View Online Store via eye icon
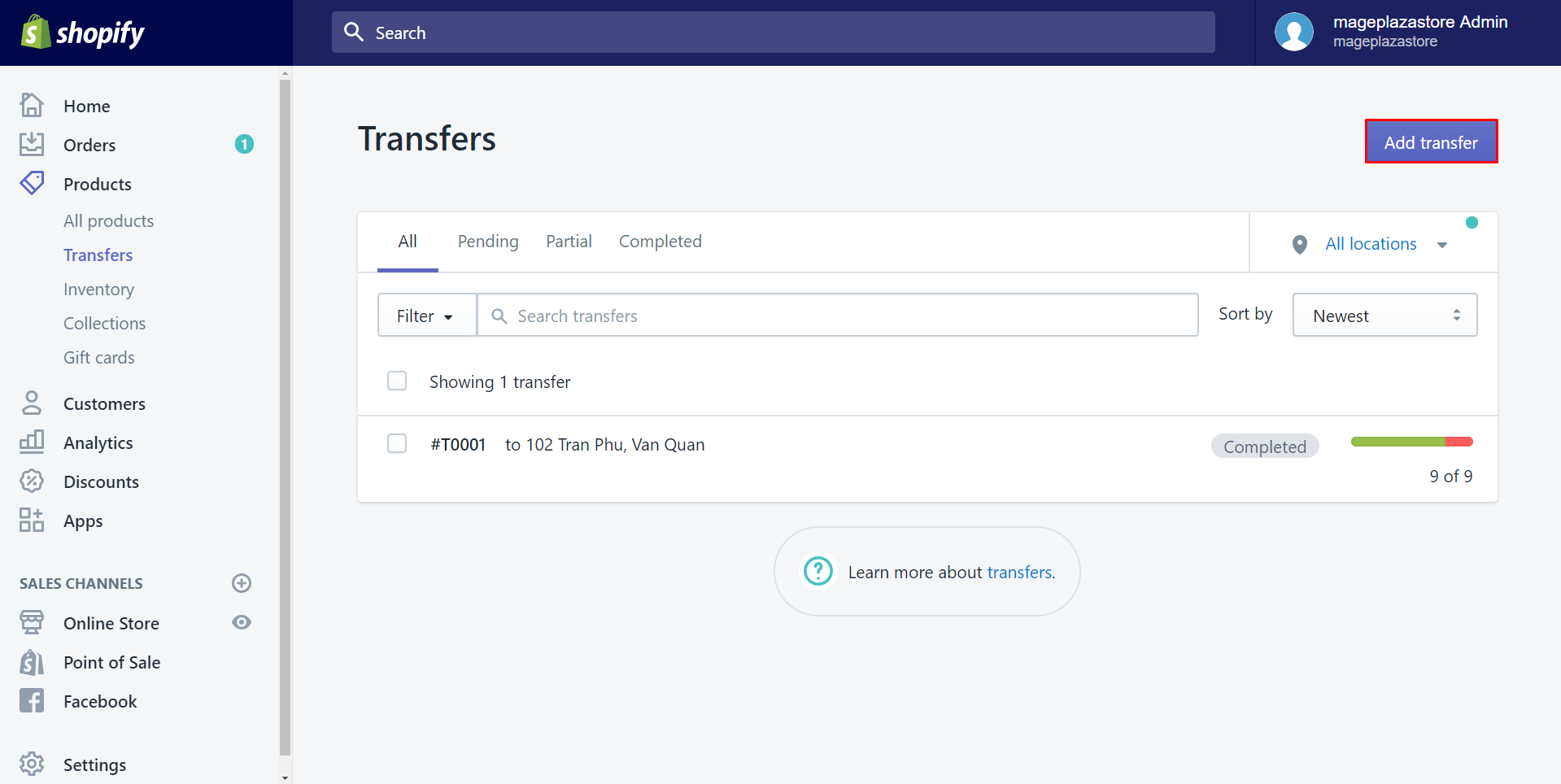This screenshot has height=784, width=1561. click(242, 622)
